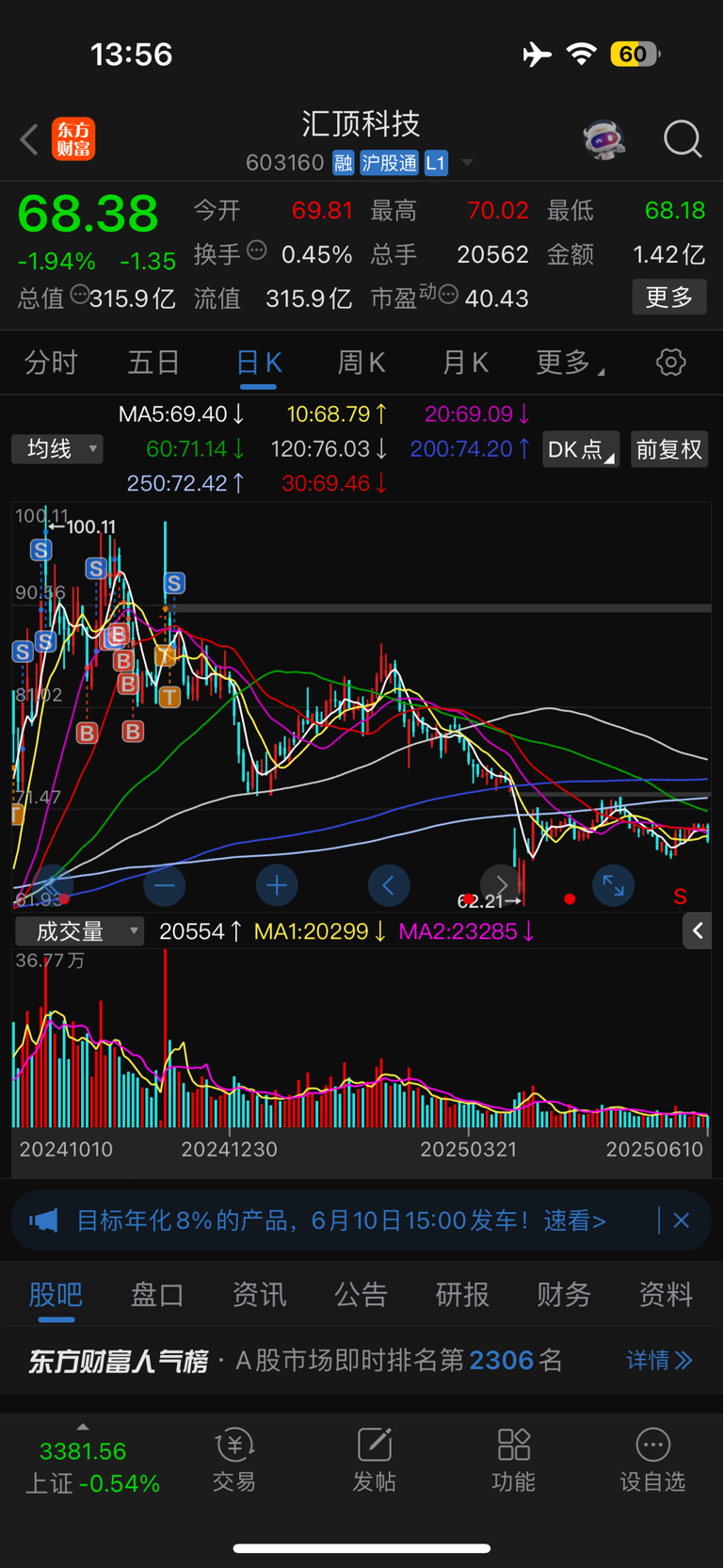Switch to 五日 tab

point(153,363)
